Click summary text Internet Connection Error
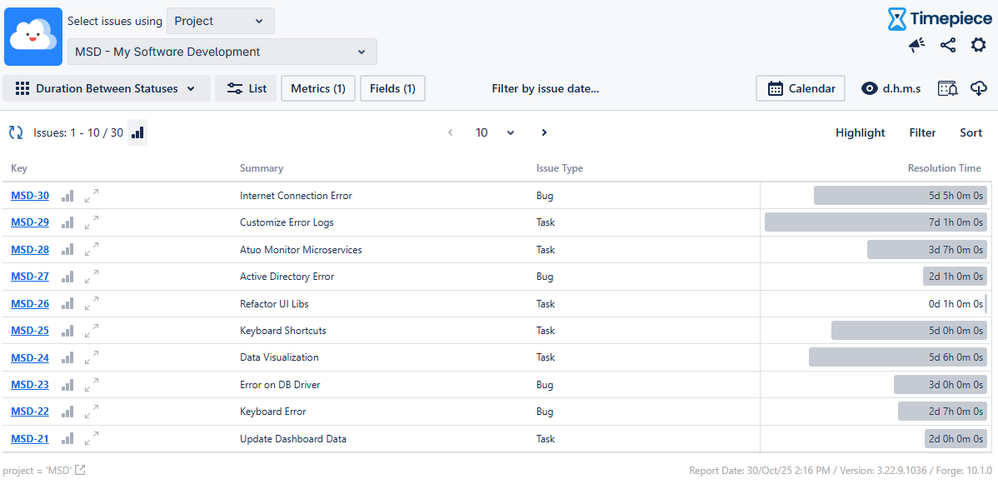This screenshot has width=998, height=484. 296,196
